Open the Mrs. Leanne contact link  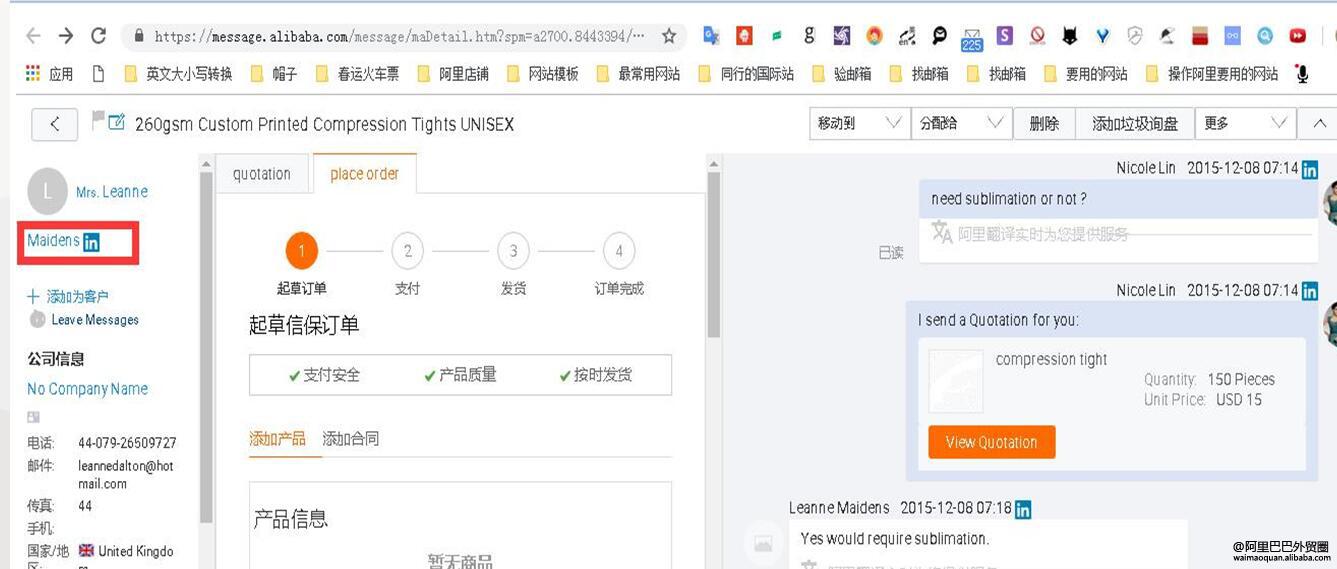tap(112, 192)
